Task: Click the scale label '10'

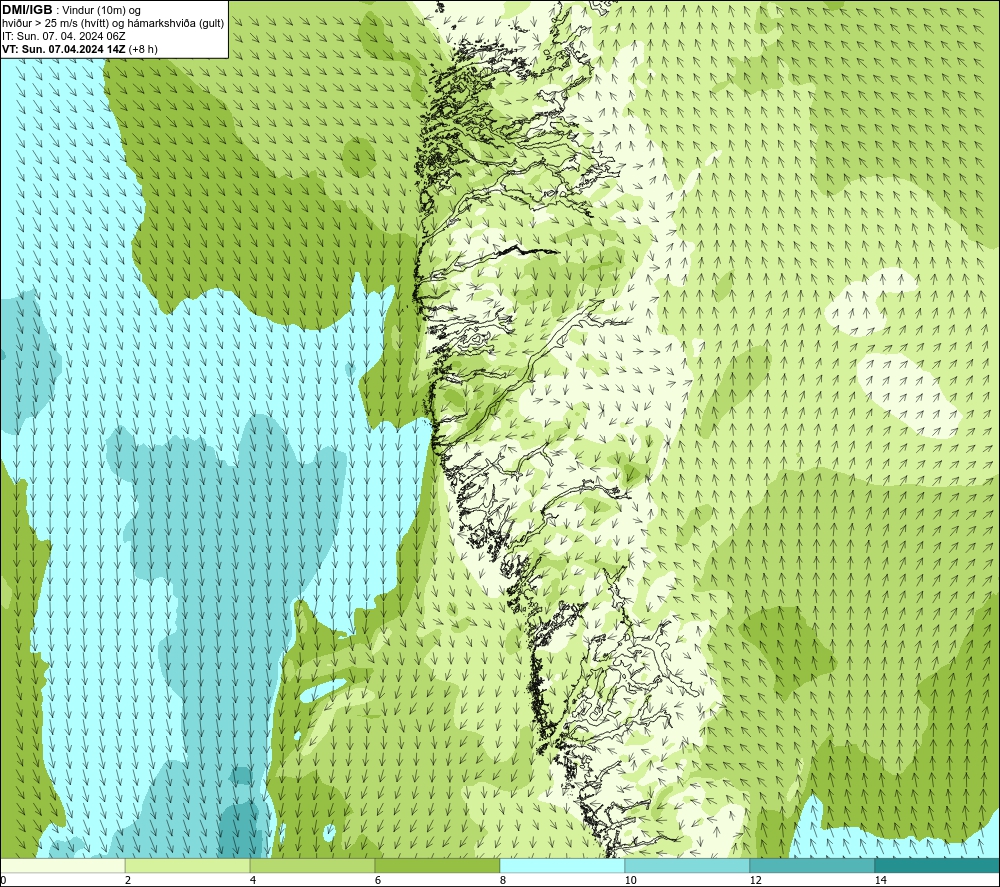Action: 630,881
